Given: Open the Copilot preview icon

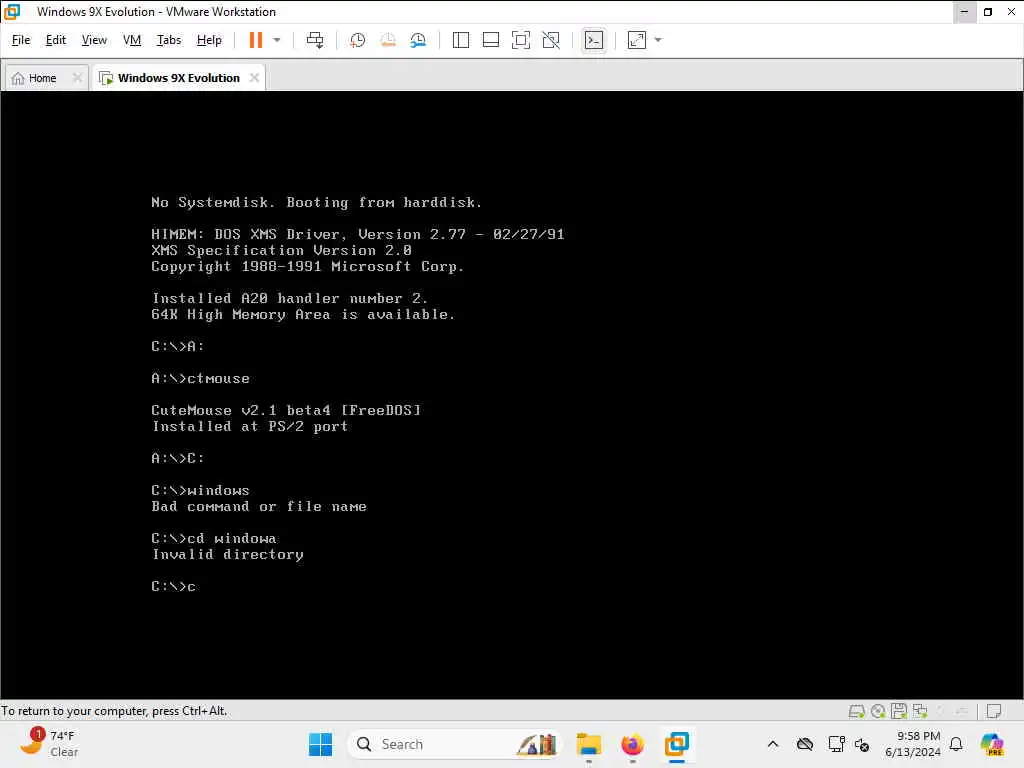Looking at the screenshot, I should point(992,744).
